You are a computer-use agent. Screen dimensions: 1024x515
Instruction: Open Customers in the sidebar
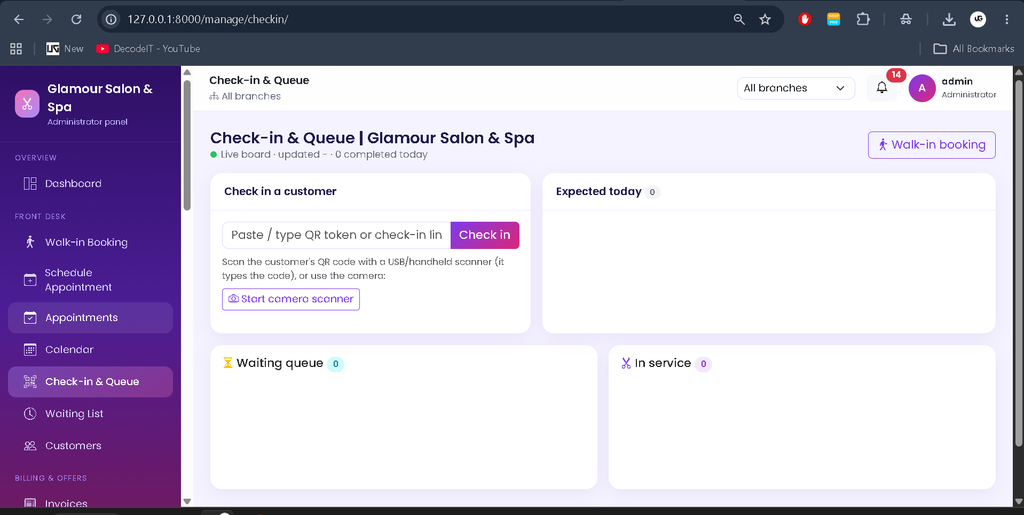point(90,446)
